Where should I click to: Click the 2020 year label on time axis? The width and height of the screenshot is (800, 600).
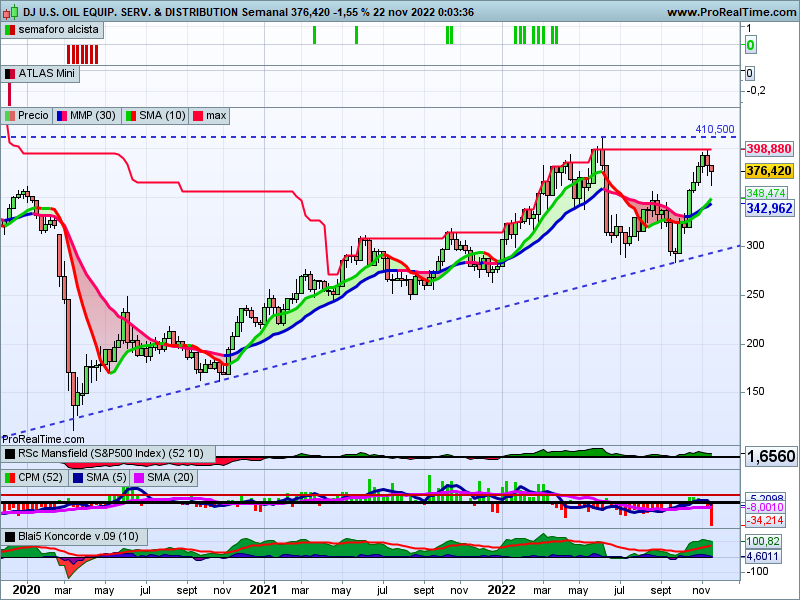point(26,590)
